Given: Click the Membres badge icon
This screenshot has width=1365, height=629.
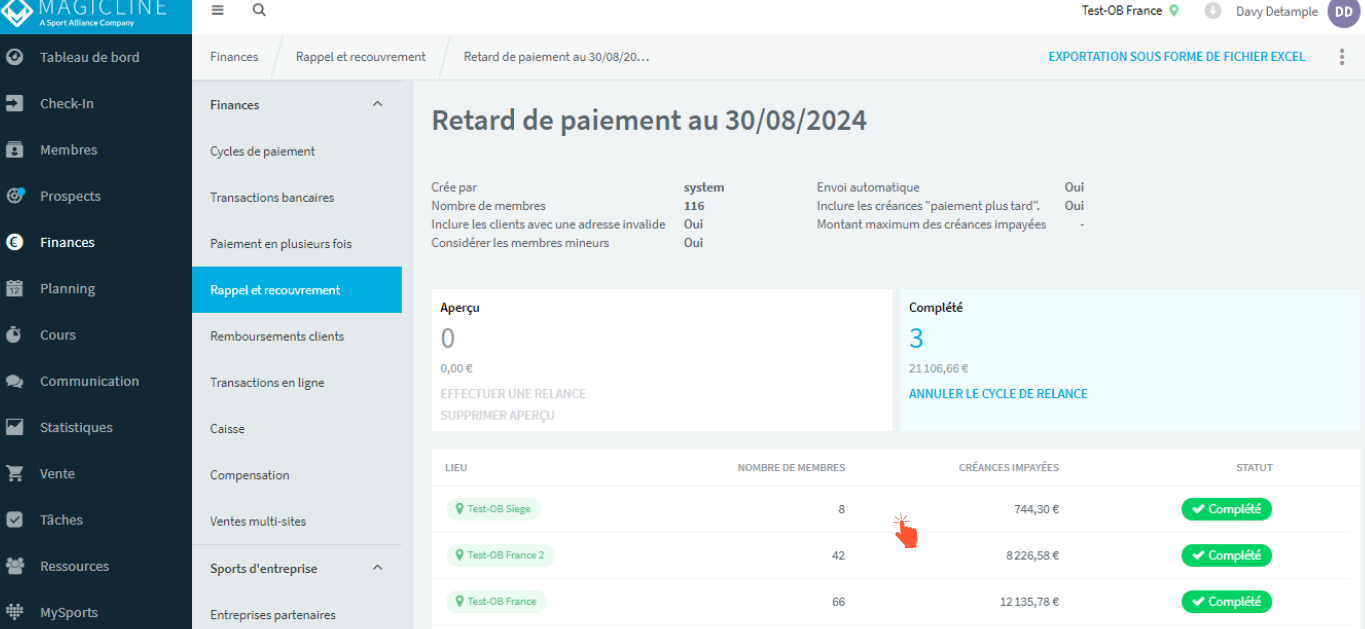Looking at the screenshot, I should pos(15,150).
